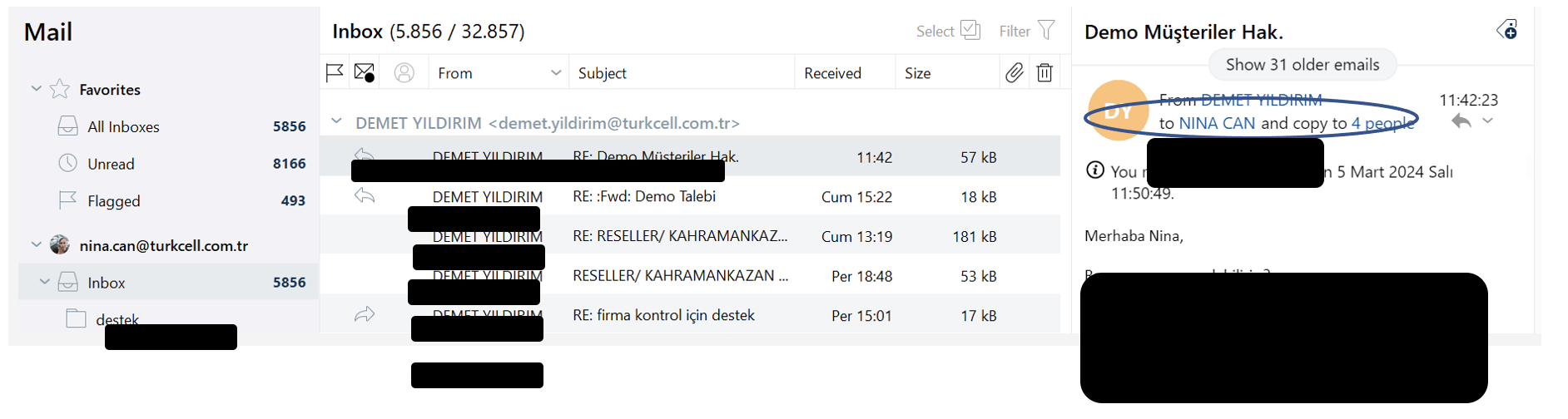Click the add tag icon beside email title

click(1507, 30)
